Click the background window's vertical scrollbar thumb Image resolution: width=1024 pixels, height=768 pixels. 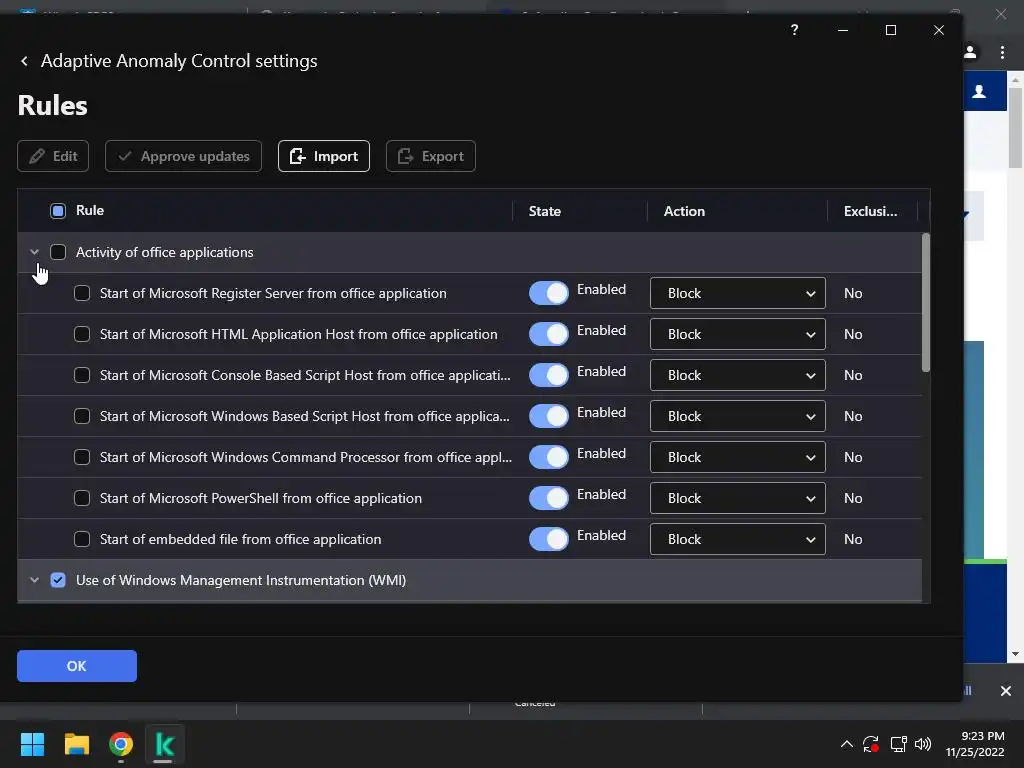1015,126
